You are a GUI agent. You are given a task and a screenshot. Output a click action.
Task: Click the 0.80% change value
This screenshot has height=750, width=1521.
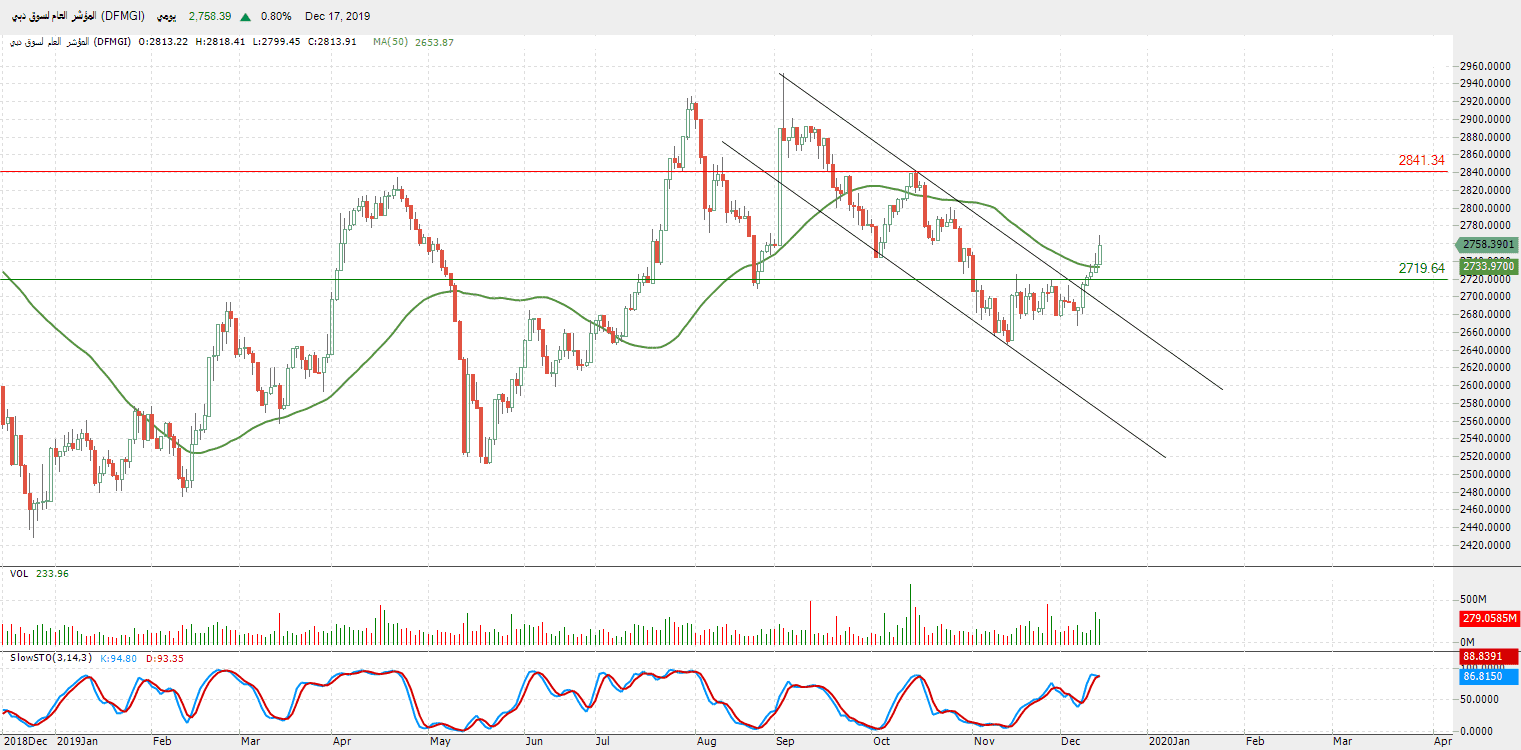(x=275, y=17)
